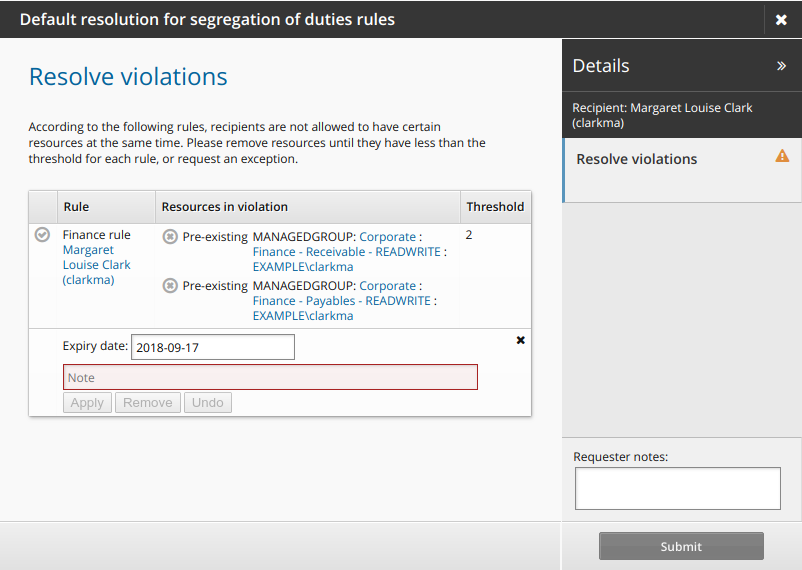Focus the Note text field
Viewport: 802px width, 570px height.
coord(270,377)
